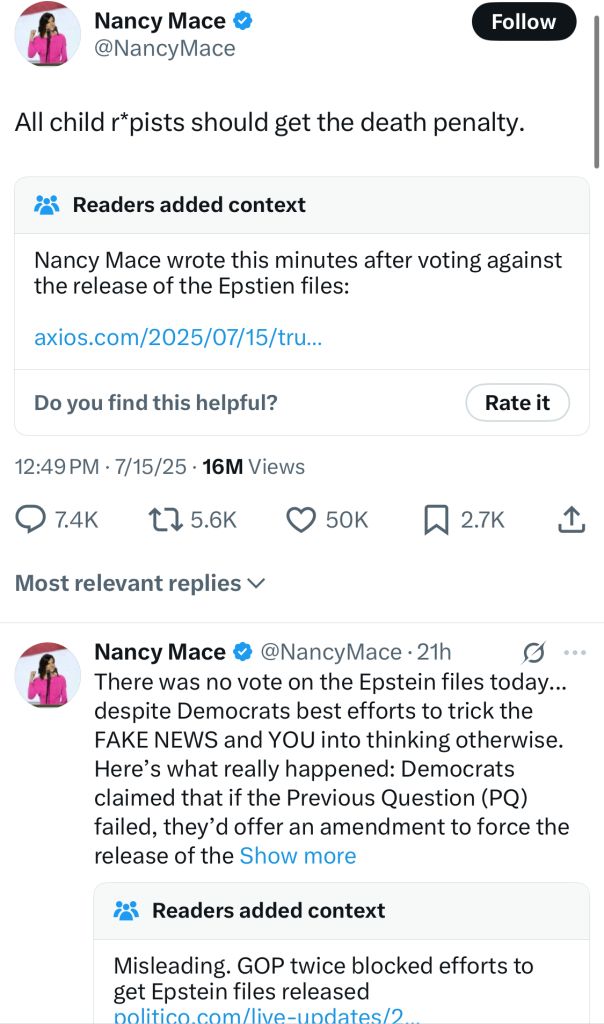Click the reply comment bubble icon
The image size is (604, 1024).
[33, 519]
